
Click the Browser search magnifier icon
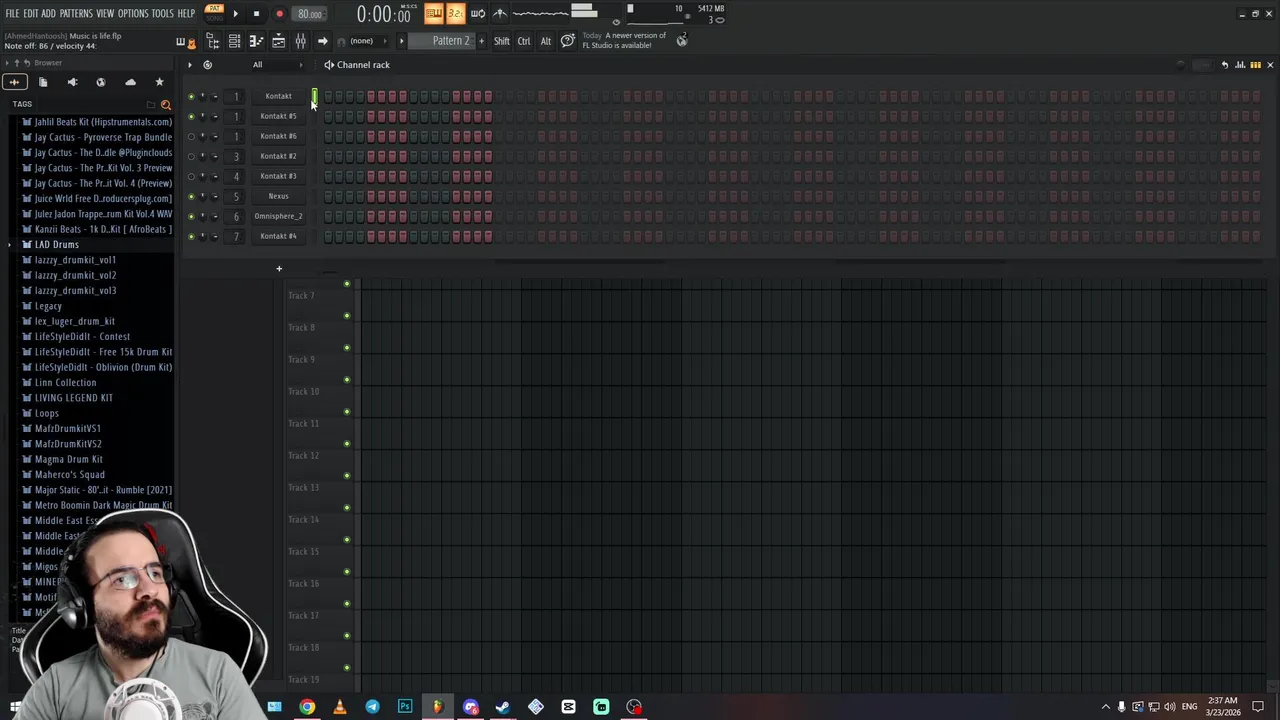pyautogui.click(x=166, y=104)
